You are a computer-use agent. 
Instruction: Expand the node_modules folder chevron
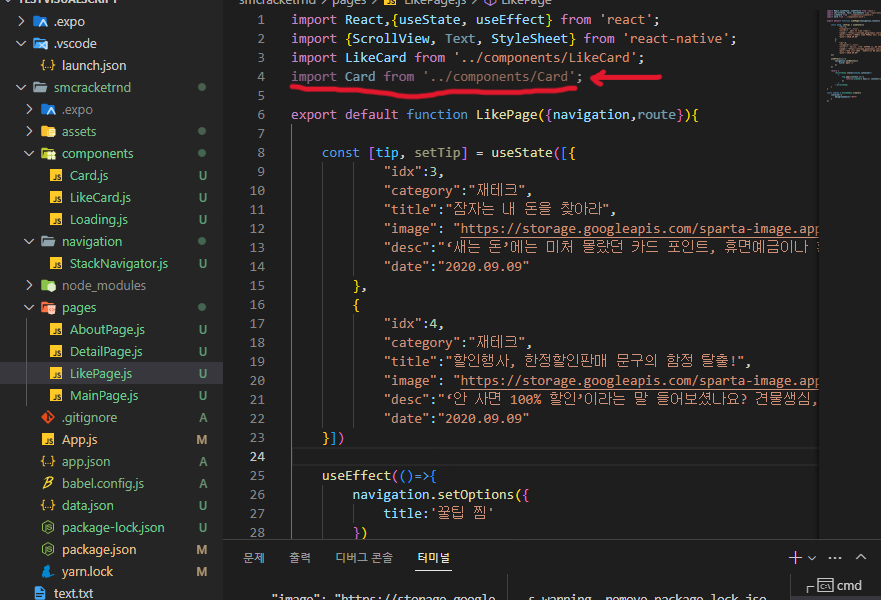(x=29, y=285)
